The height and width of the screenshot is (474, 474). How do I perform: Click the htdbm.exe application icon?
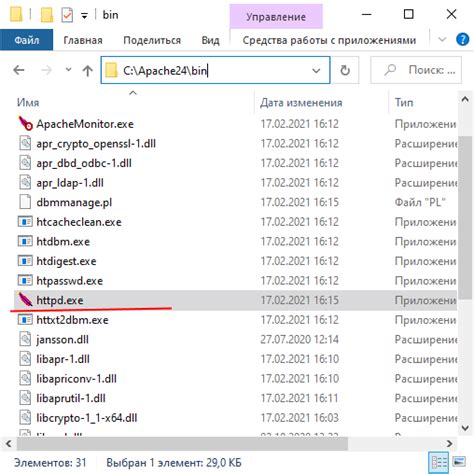(25, 241)
